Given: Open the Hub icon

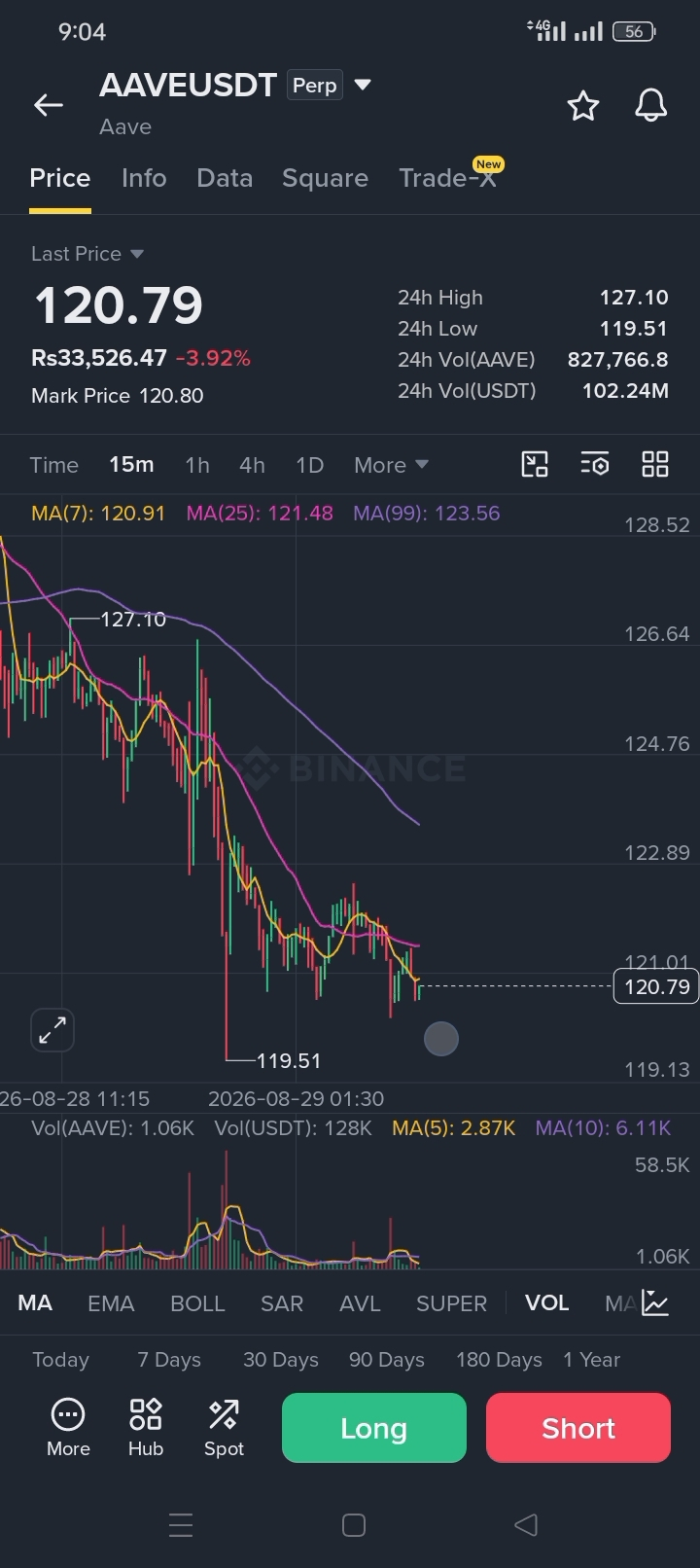Looking at the screenshot, I should point(146,1427).
